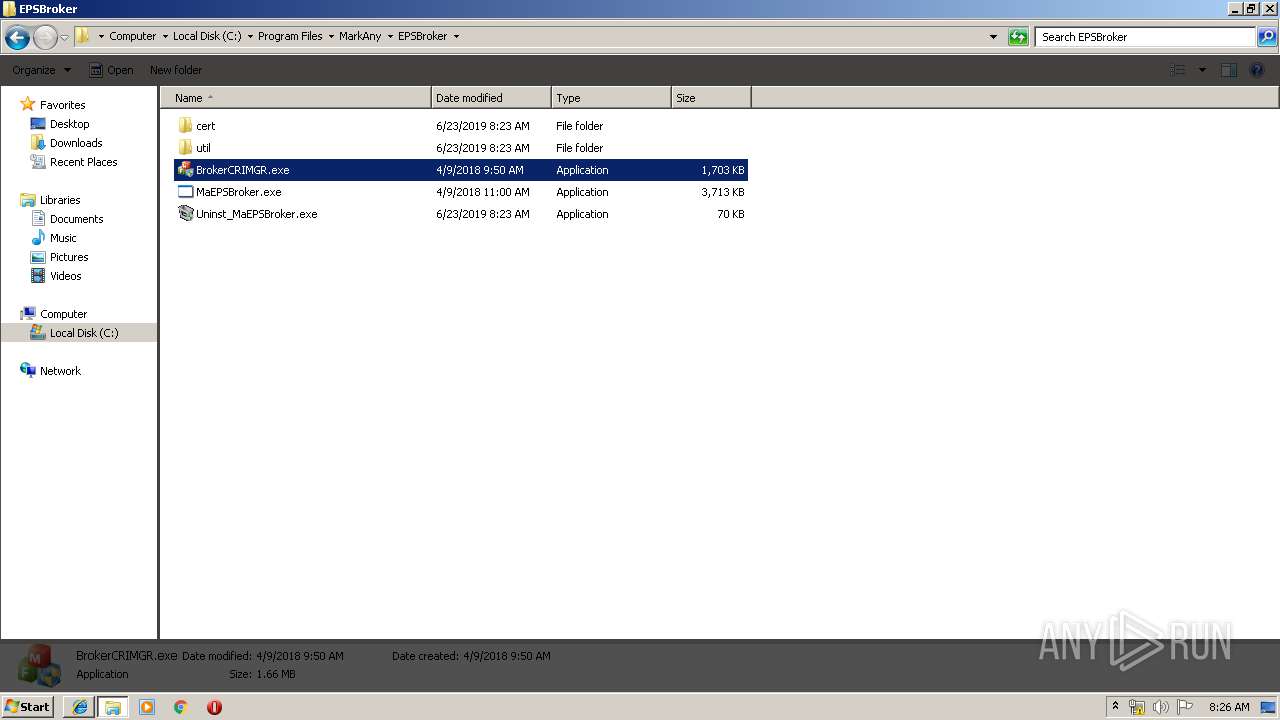Select the util folder icon
The width and height of the screenshot is (1280, 720).
185,148
